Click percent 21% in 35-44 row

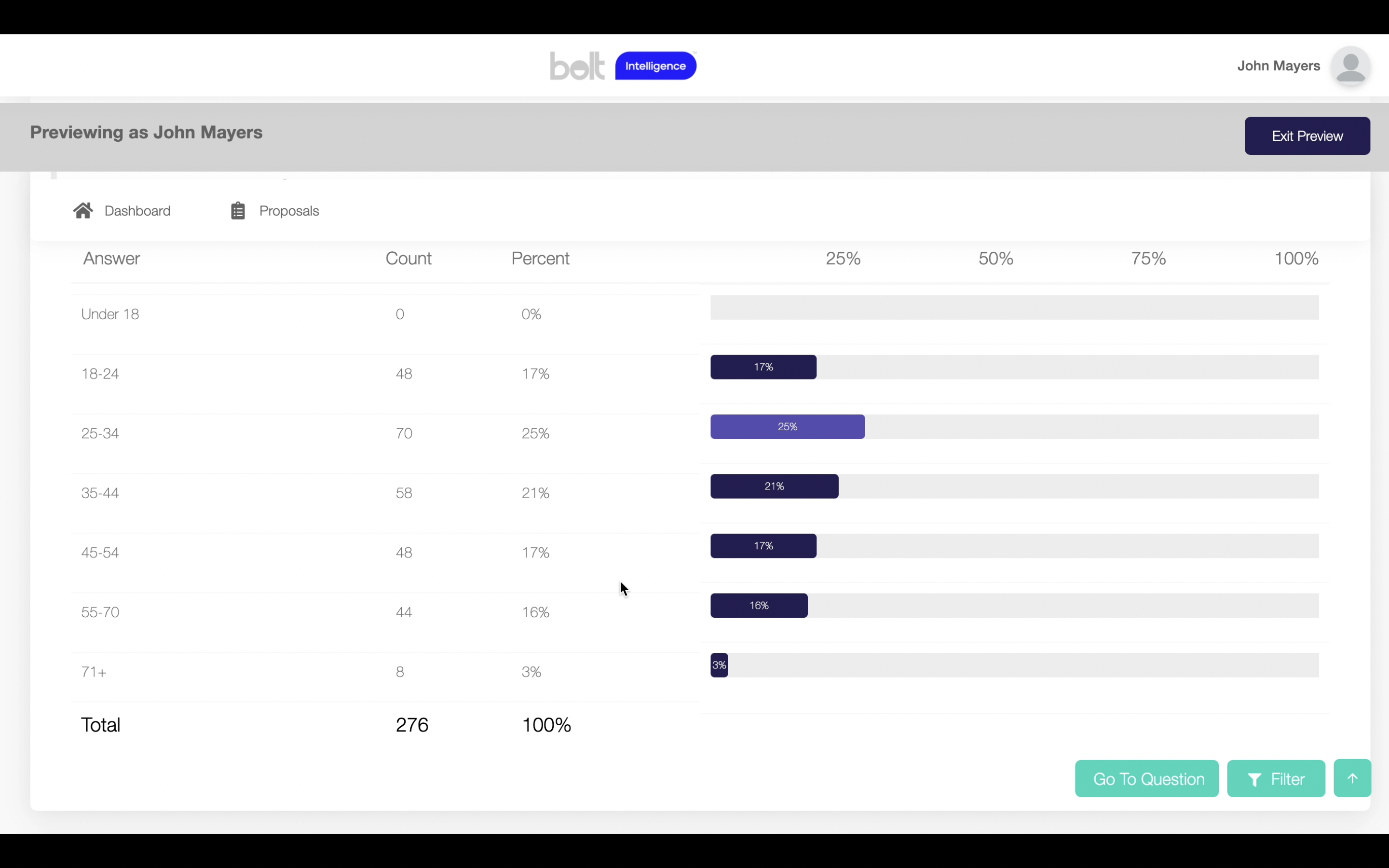pyautogui.click(x=535, y=493)
